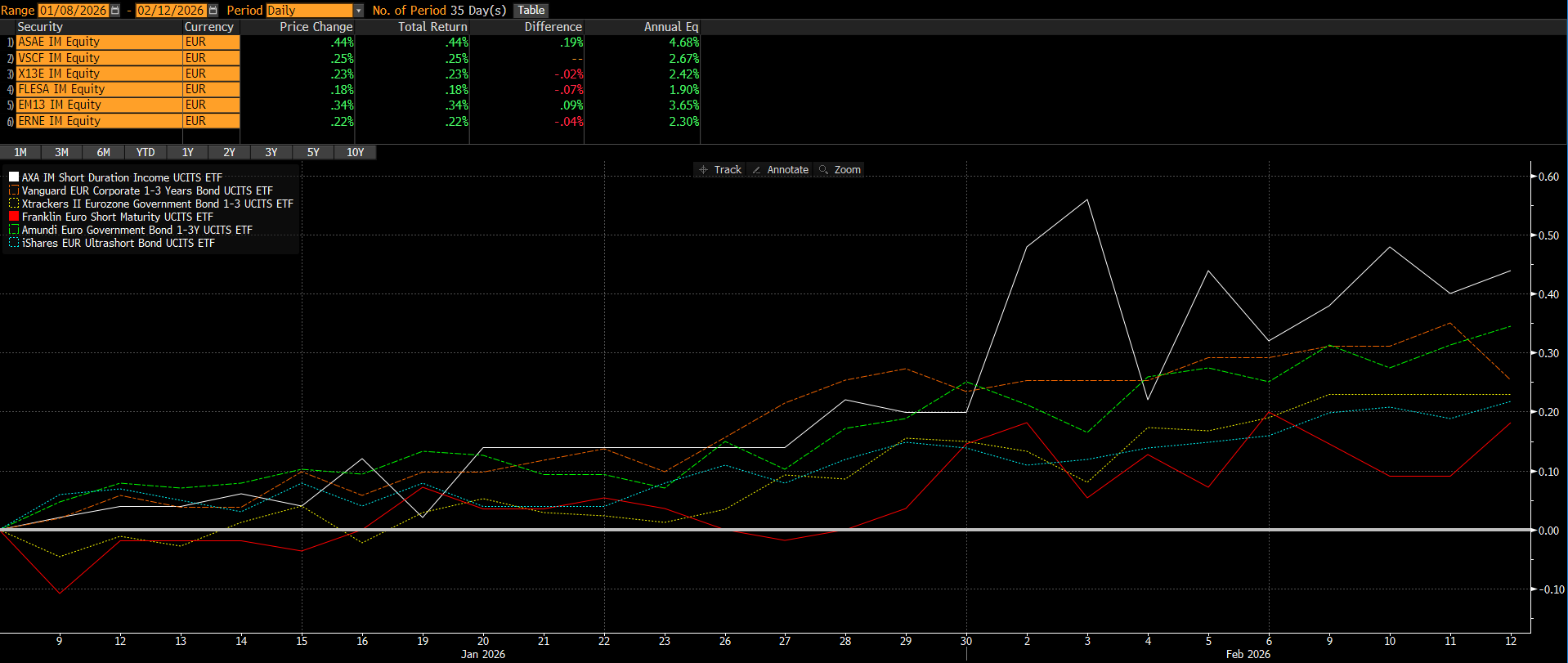
Task: Select the 1Y time range tab
Action: [x=187, y=153]
